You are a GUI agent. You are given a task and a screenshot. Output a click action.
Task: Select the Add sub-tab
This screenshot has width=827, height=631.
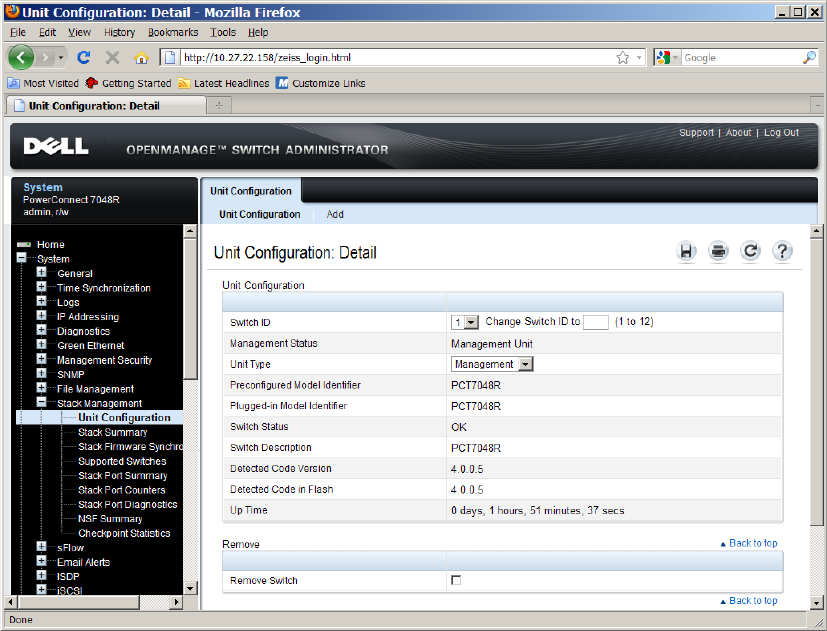(335, 214)
